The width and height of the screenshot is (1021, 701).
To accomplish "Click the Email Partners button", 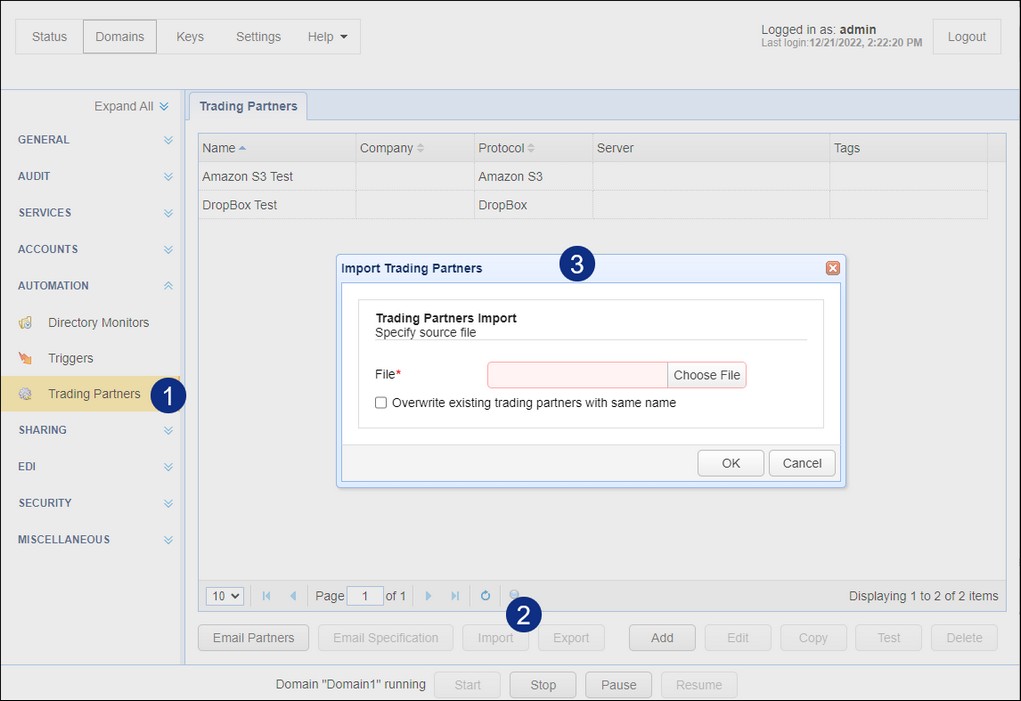I will point(253,638).
